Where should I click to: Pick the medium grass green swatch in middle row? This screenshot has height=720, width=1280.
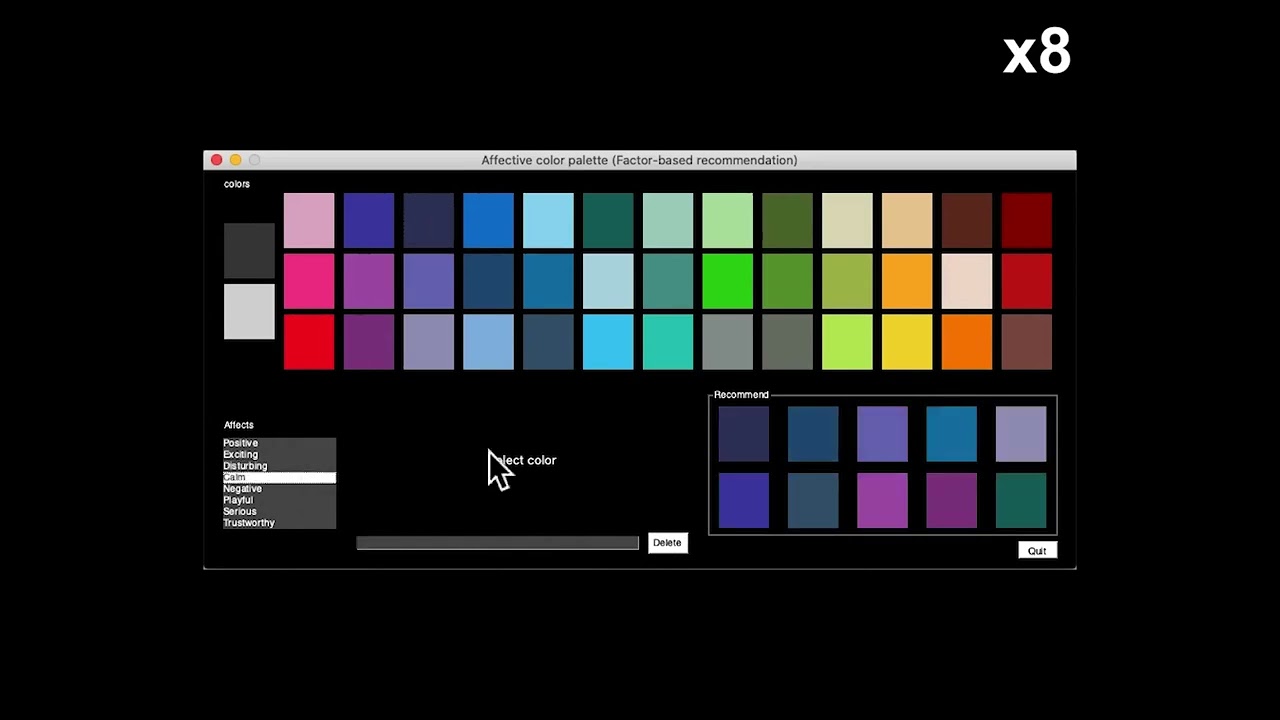pyautogui.click(x=788, y=281)
